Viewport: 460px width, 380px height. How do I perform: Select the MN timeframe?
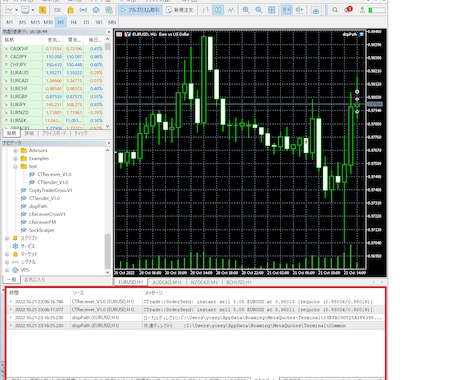tap(112, 22)
